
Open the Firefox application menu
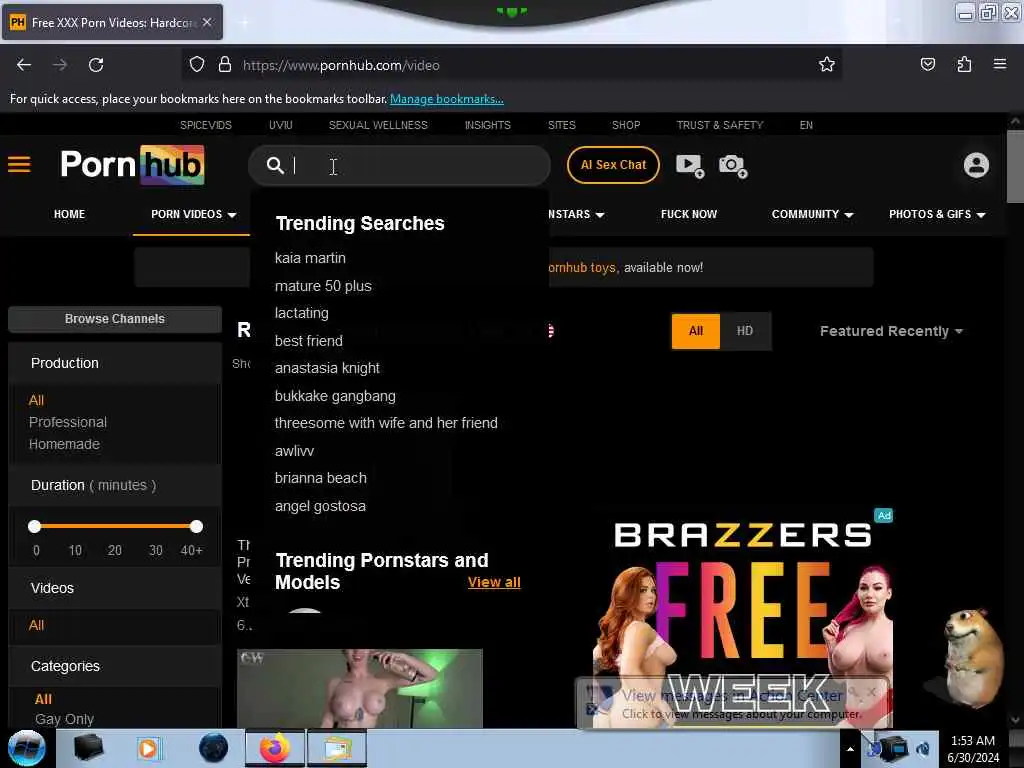tap(1000, 64)
